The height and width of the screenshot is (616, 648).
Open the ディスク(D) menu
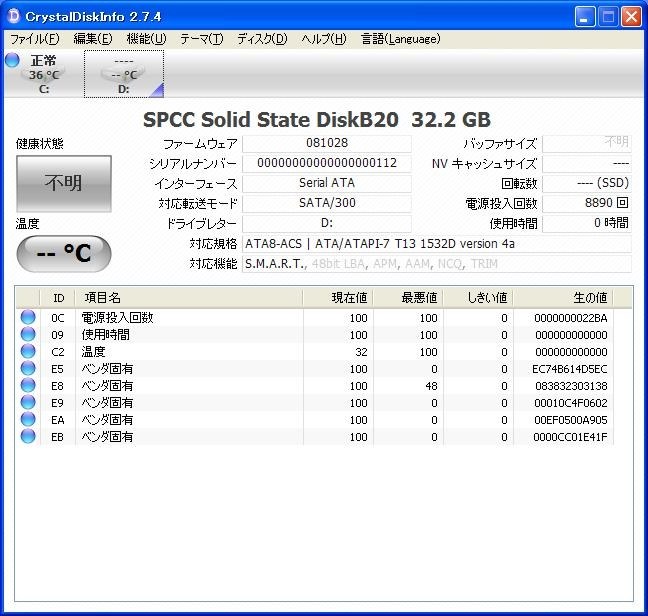click(262, 39)
